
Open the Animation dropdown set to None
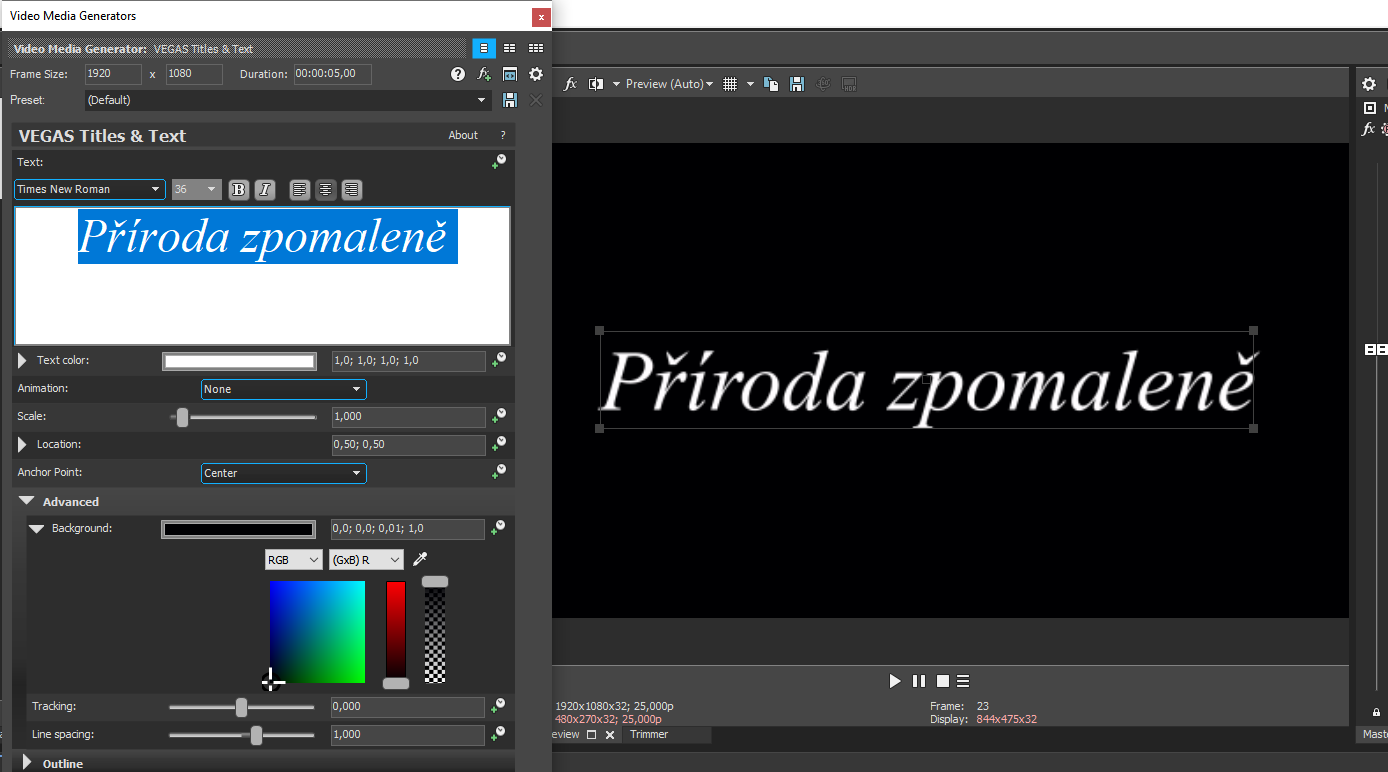pyautogui.click(x=283, y=389)
